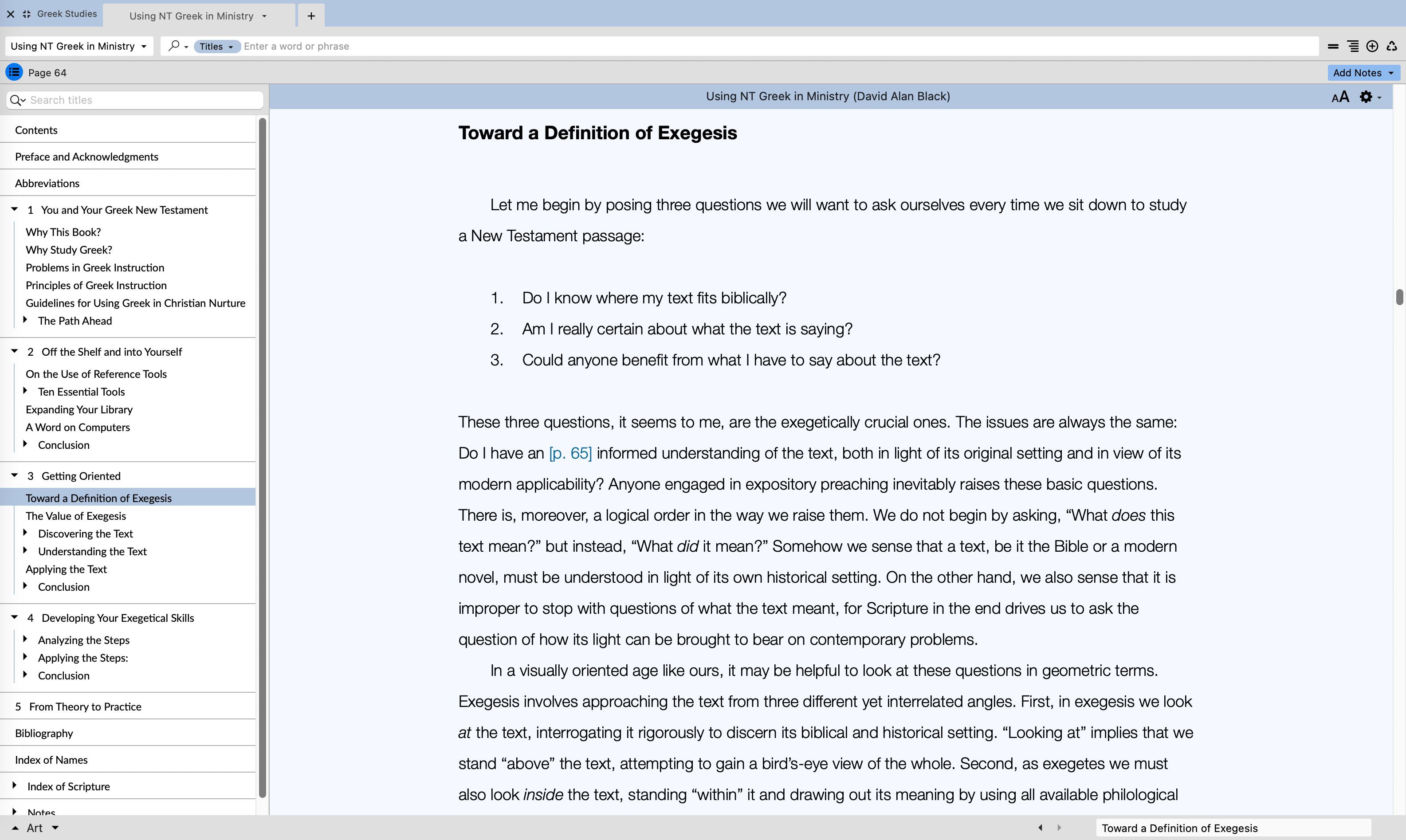Go to previous history with left arrow

point(1041,828)
